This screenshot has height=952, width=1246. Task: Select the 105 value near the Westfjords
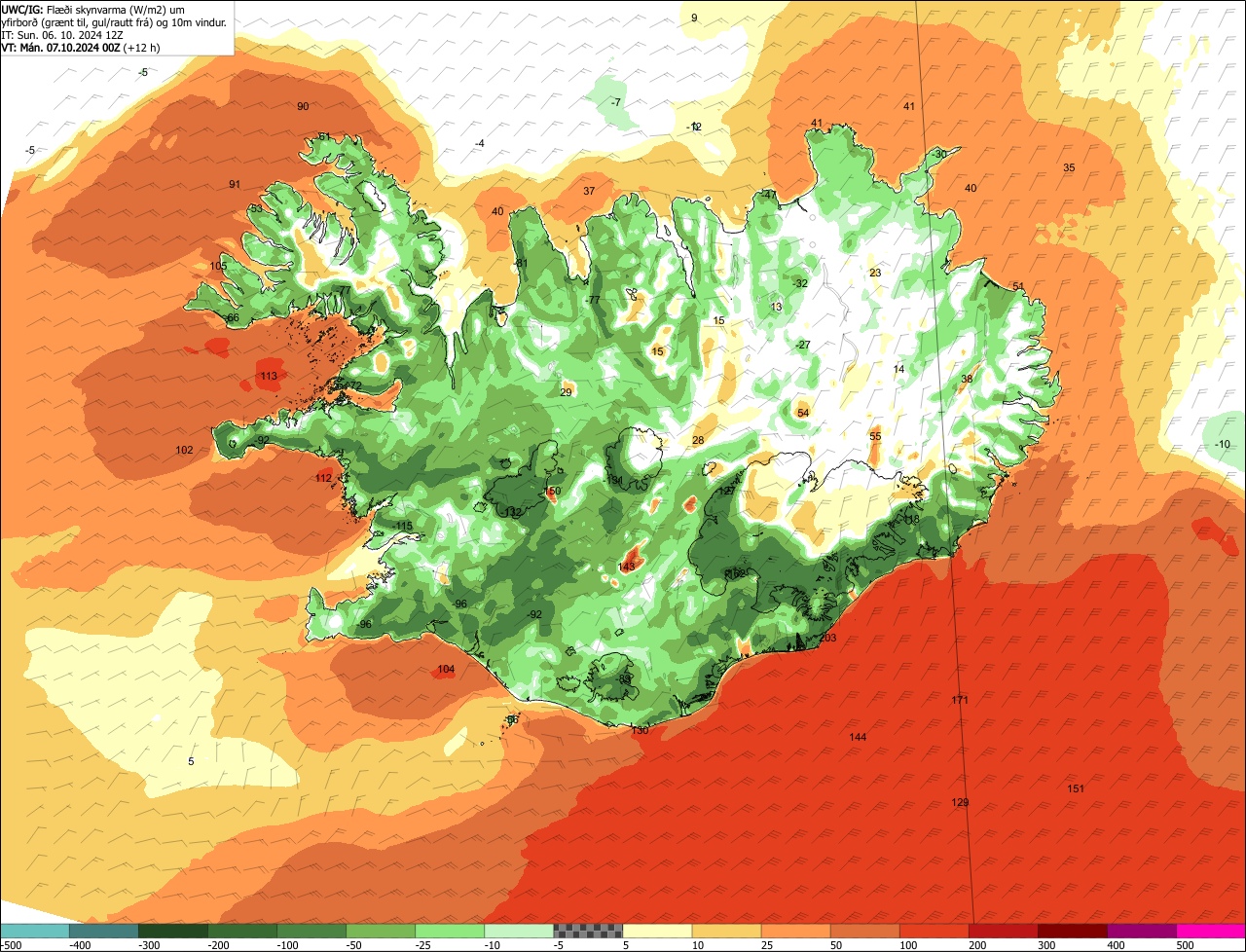click(218, 266)
